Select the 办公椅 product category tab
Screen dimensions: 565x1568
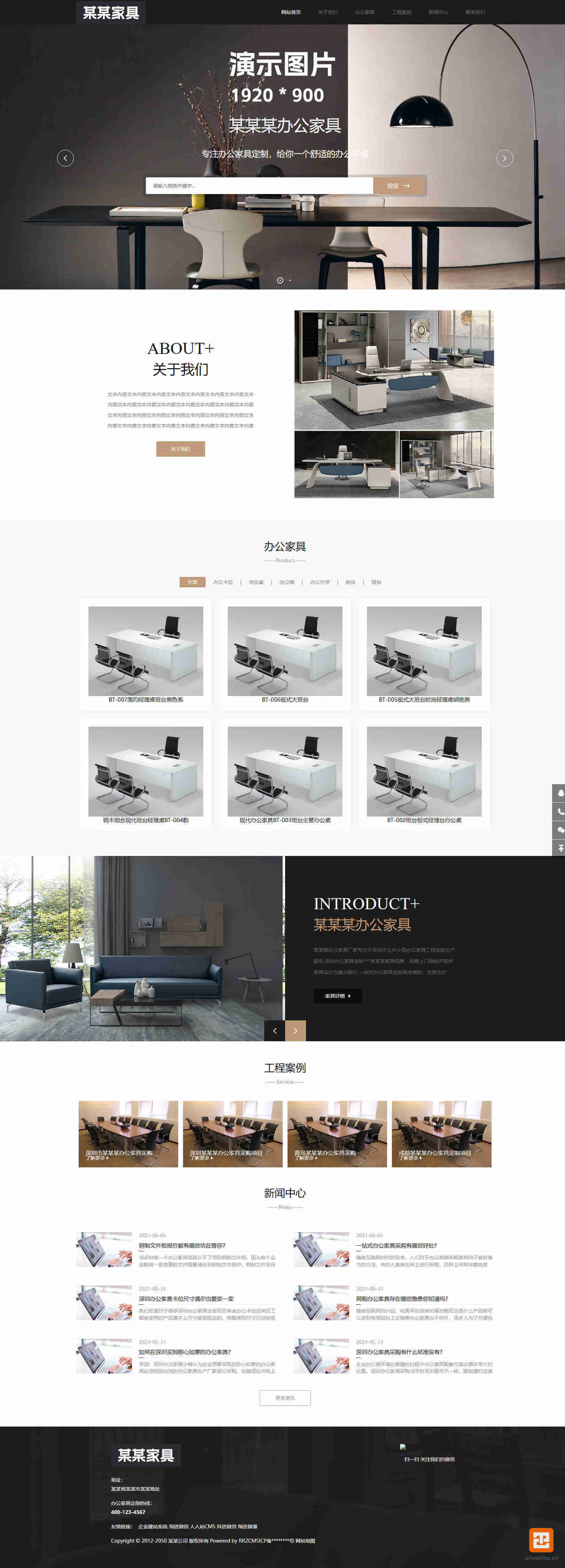pos(287,582)
